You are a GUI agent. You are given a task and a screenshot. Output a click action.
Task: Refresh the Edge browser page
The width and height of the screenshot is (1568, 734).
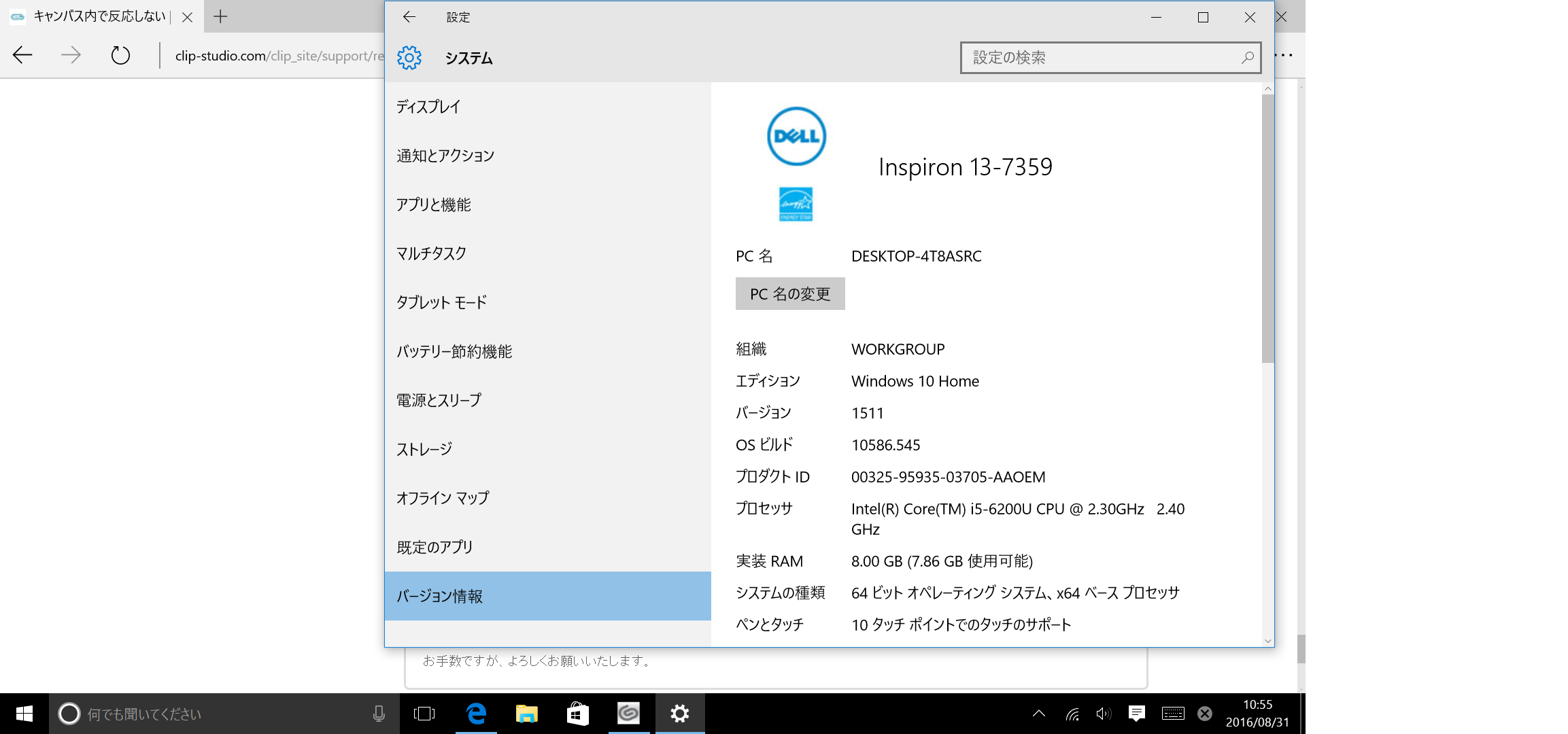(x=120, y=55)
